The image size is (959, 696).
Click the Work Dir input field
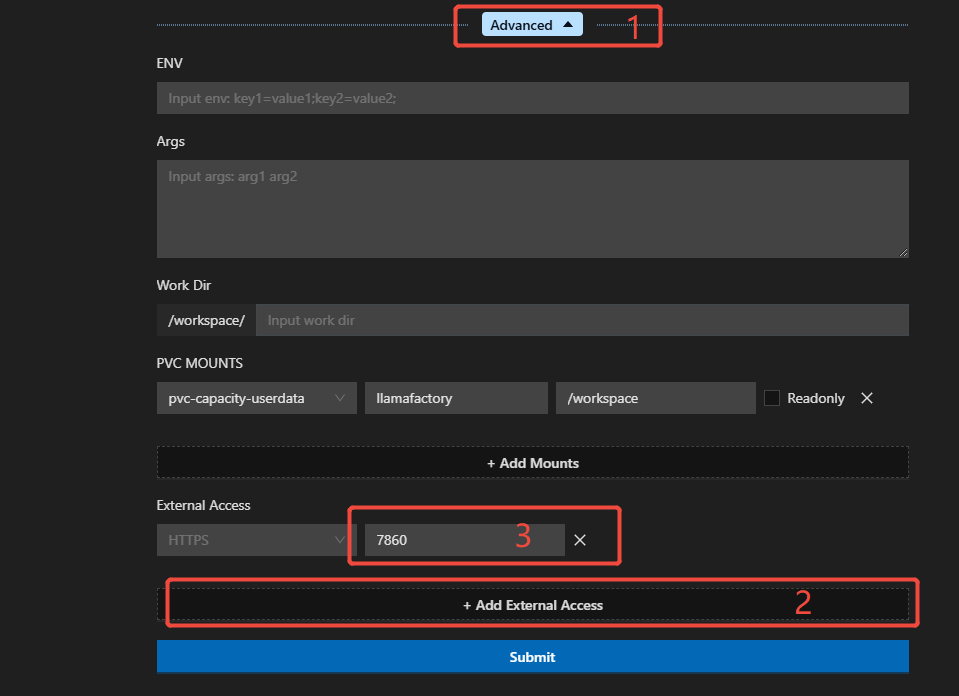tap(582, 320)
